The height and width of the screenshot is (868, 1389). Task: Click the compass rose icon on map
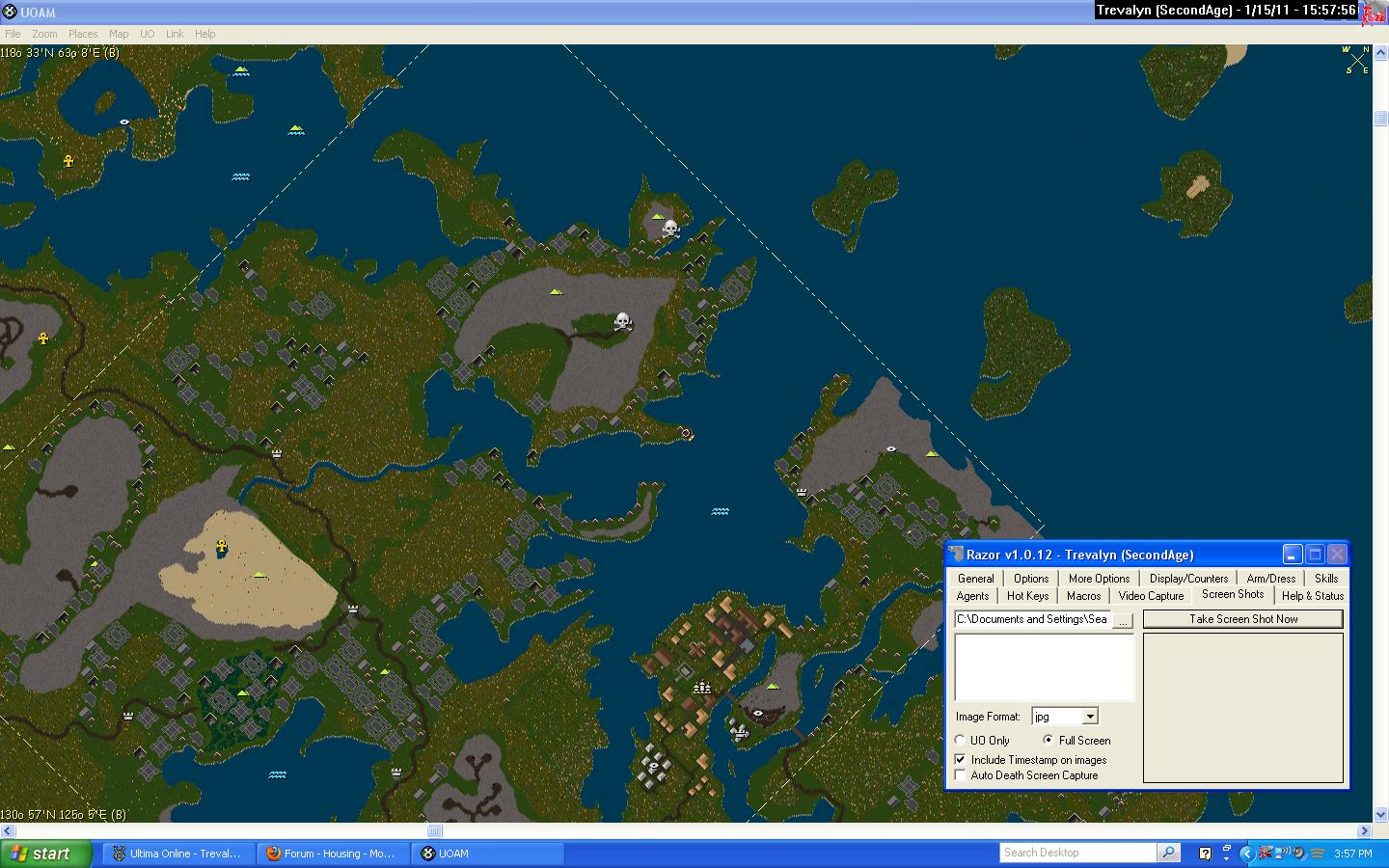[1357, 60]
